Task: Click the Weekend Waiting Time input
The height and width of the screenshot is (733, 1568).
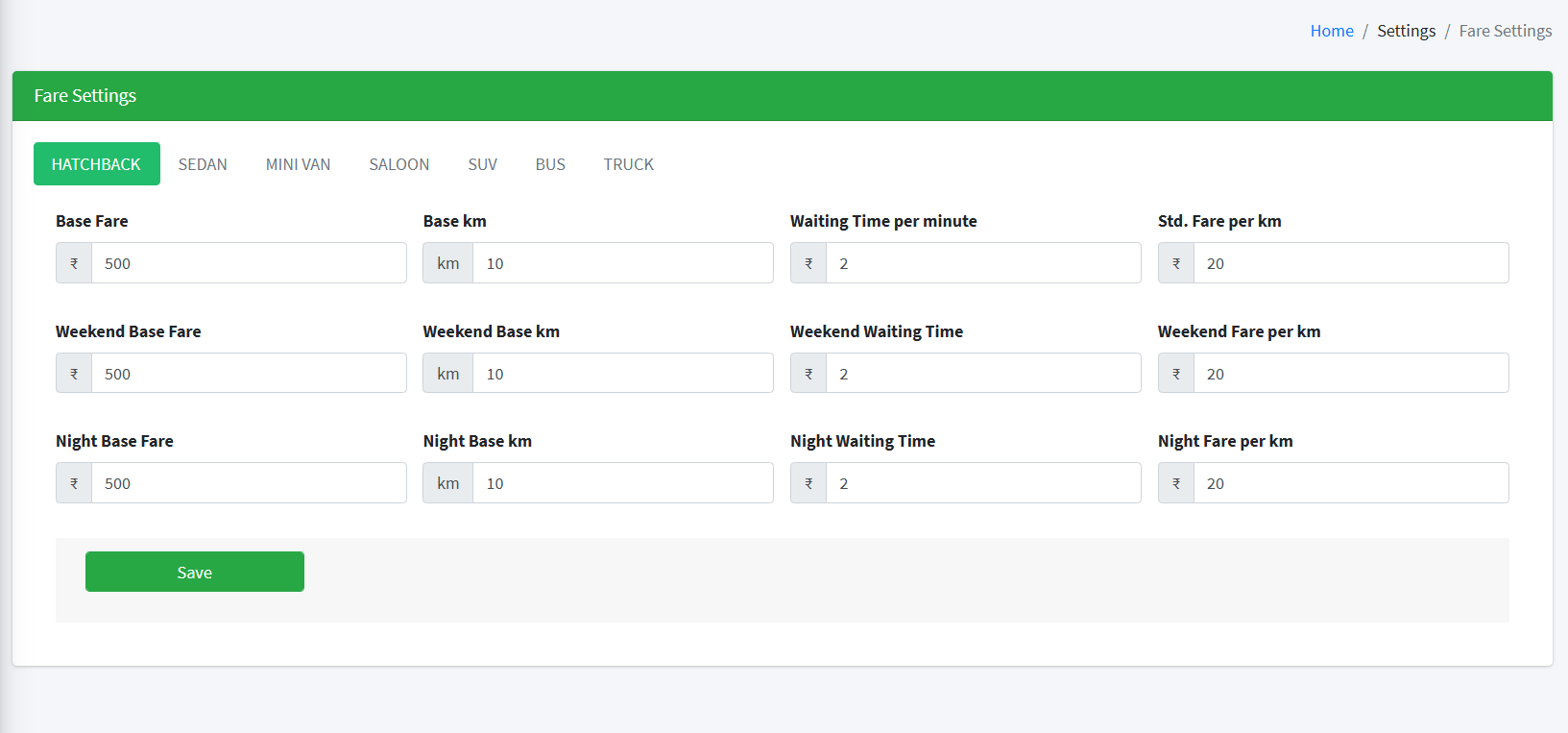Action: (982, 374)
